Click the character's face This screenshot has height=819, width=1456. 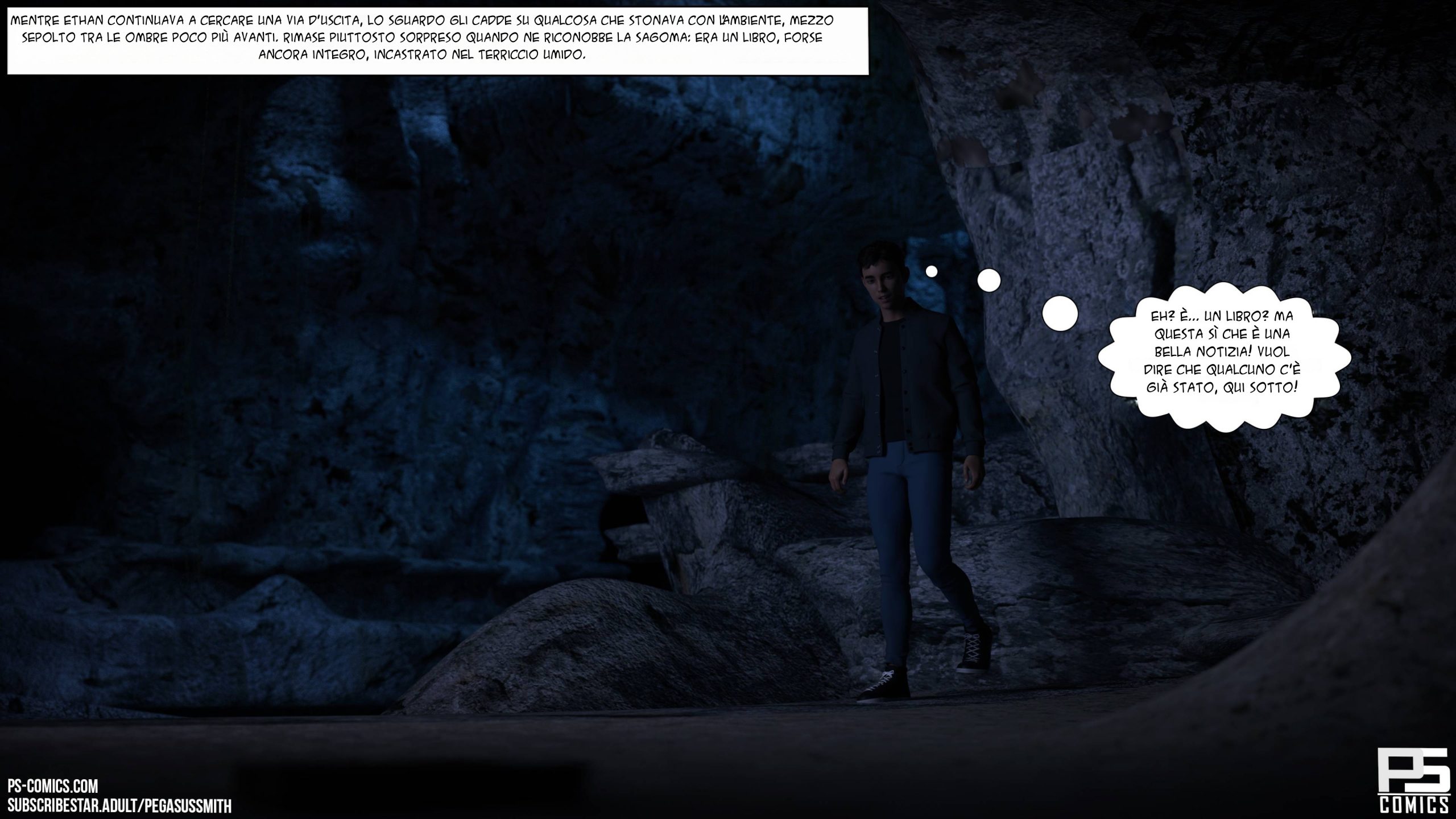tap(883, 289)
